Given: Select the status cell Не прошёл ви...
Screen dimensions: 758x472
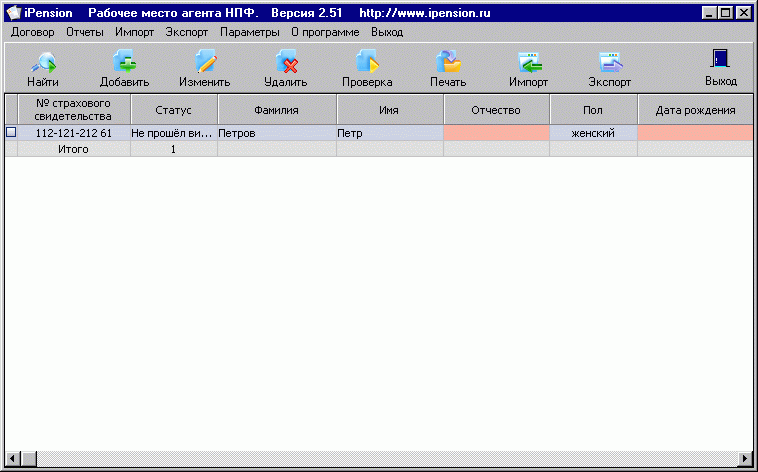Looking at the screenshot, I should click(174, 133).
